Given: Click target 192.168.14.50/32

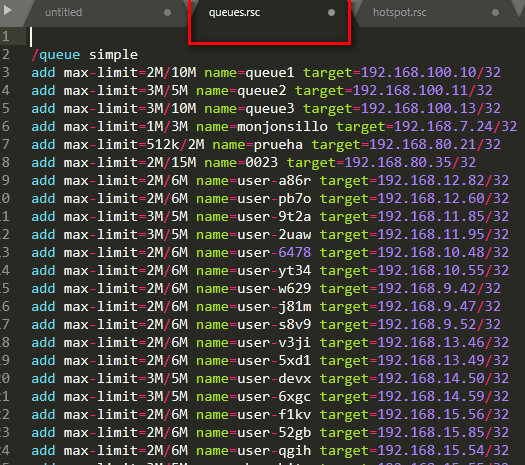Looking at the screenshot, I should (x=443, y=380).
